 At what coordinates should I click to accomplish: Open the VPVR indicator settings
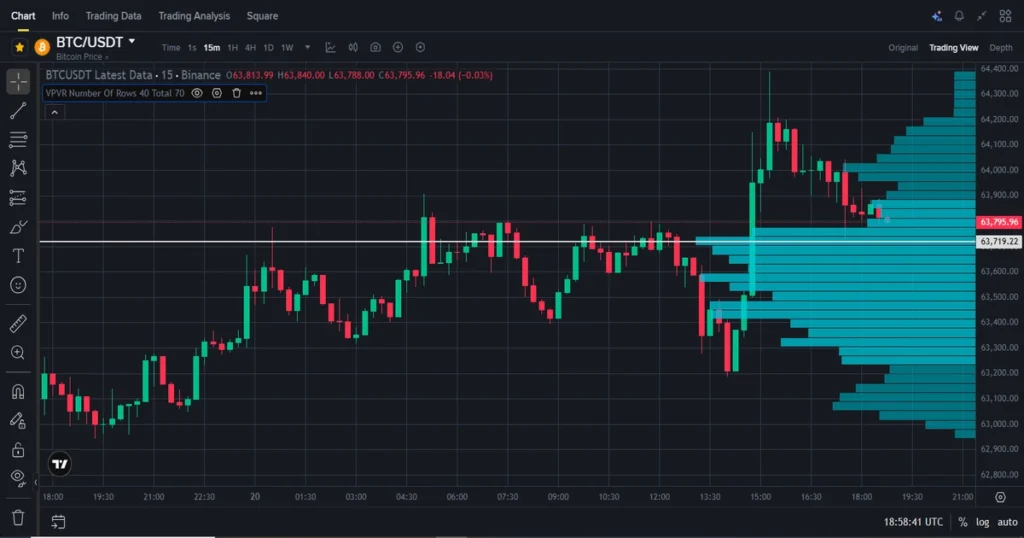pos(217,93)
